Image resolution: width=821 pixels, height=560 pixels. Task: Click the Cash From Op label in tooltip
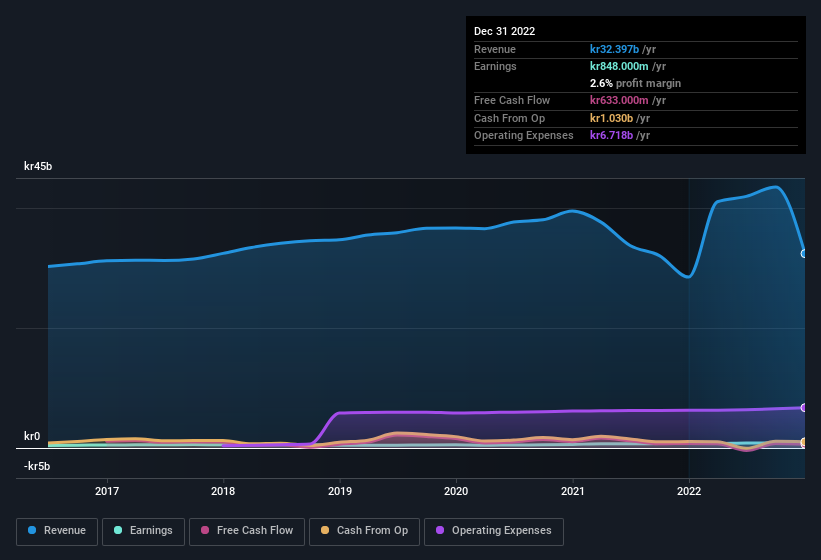click(509, 118)
